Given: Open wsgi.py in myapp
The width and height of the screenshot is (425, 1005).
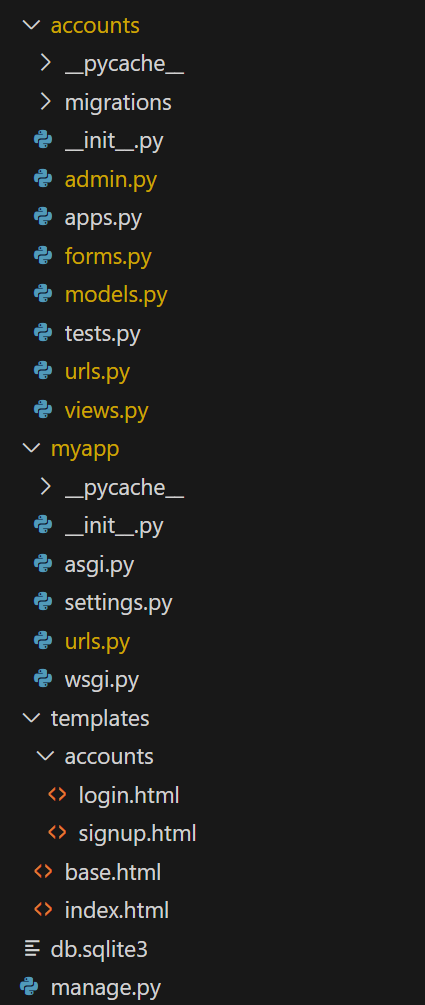Looking at the screenshot, I should pyautogui.click(x=102, y=680).
